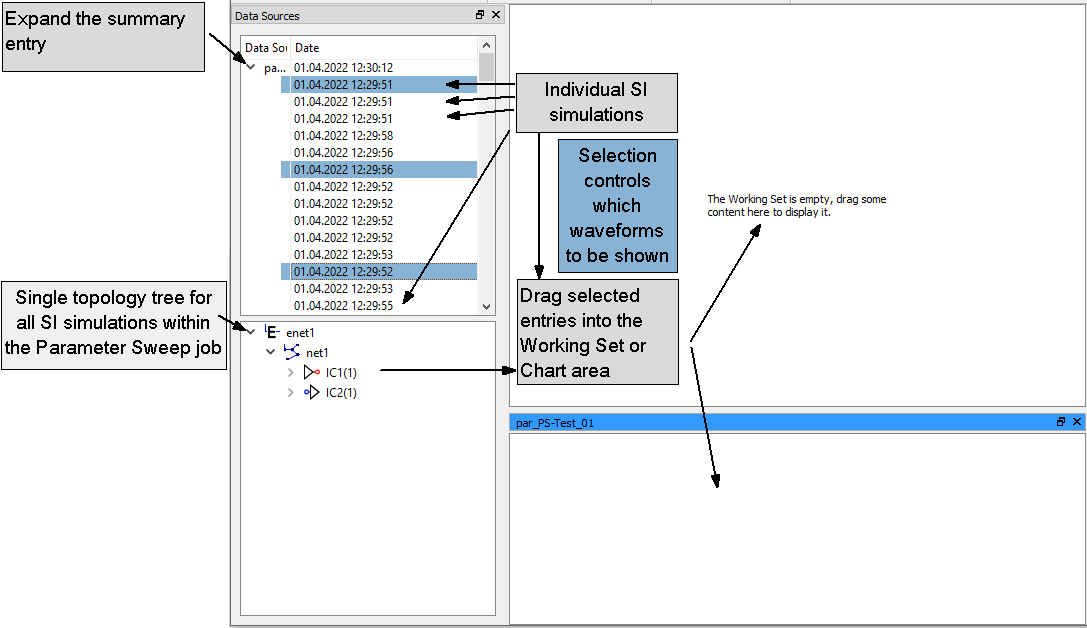Click the IC2(1) receiver pin icon
1087x628 pixels.
click(311, 393)
